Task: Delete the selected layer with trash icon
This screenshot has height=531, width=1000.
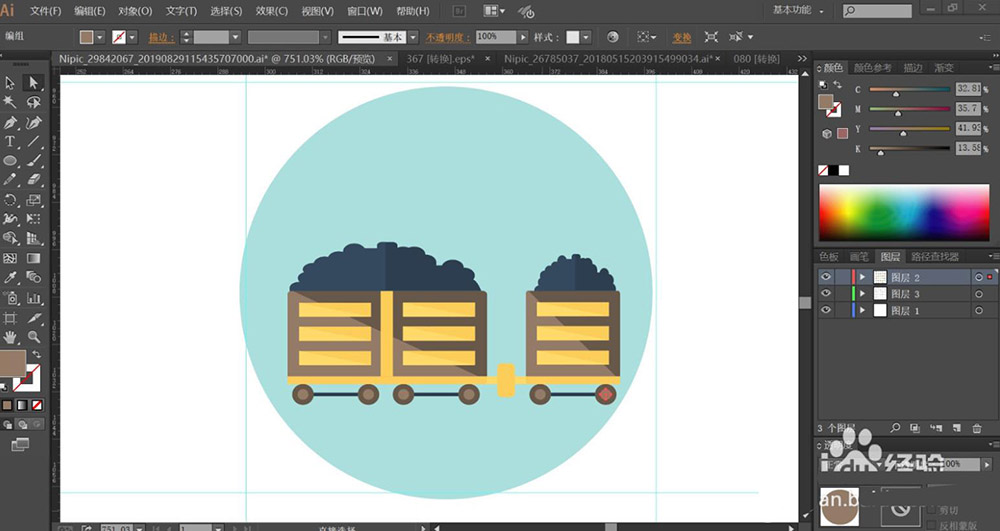Action: (x=976, y=428)
